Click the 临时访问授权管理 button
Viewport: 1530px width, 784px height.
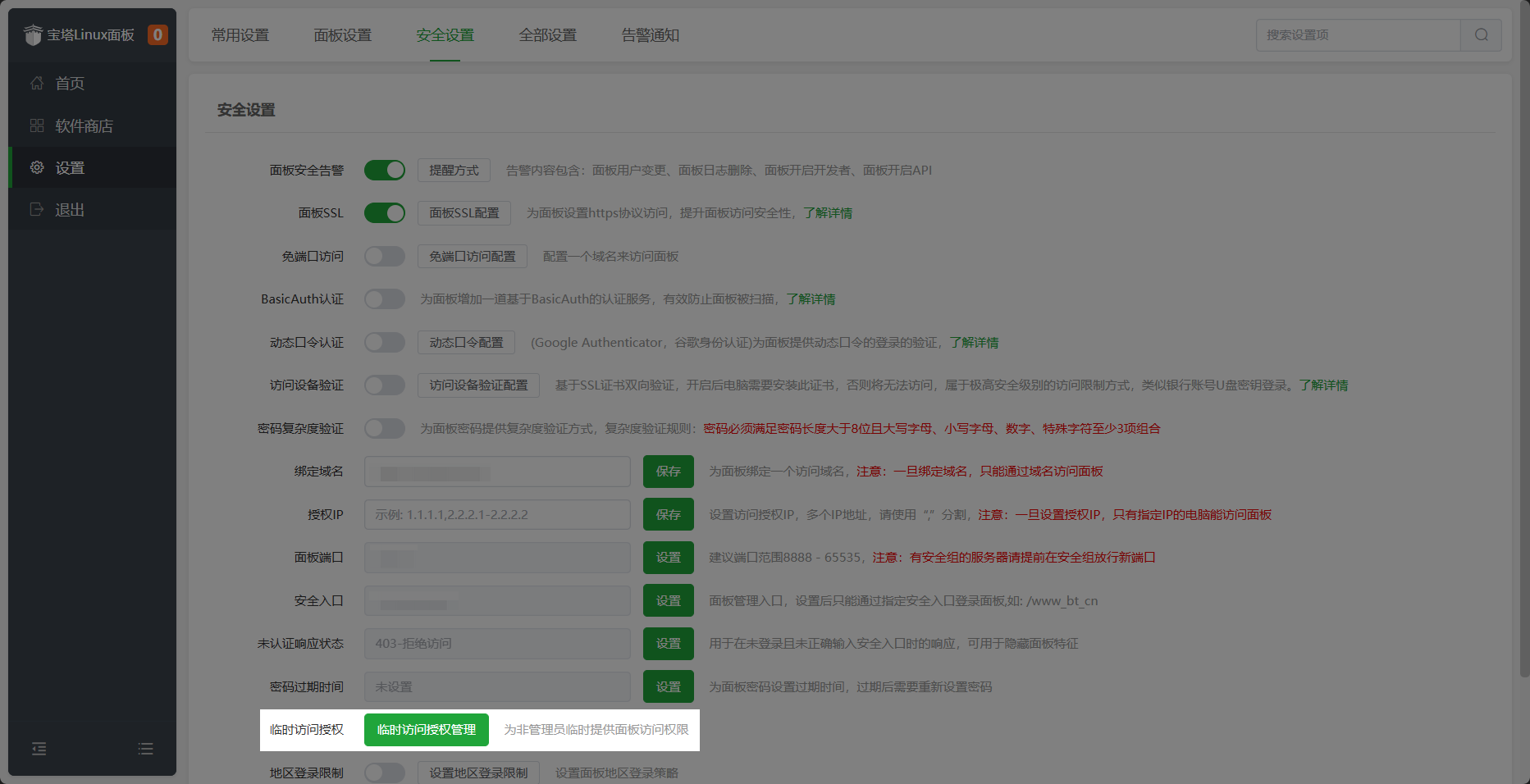tap(426, 729)
